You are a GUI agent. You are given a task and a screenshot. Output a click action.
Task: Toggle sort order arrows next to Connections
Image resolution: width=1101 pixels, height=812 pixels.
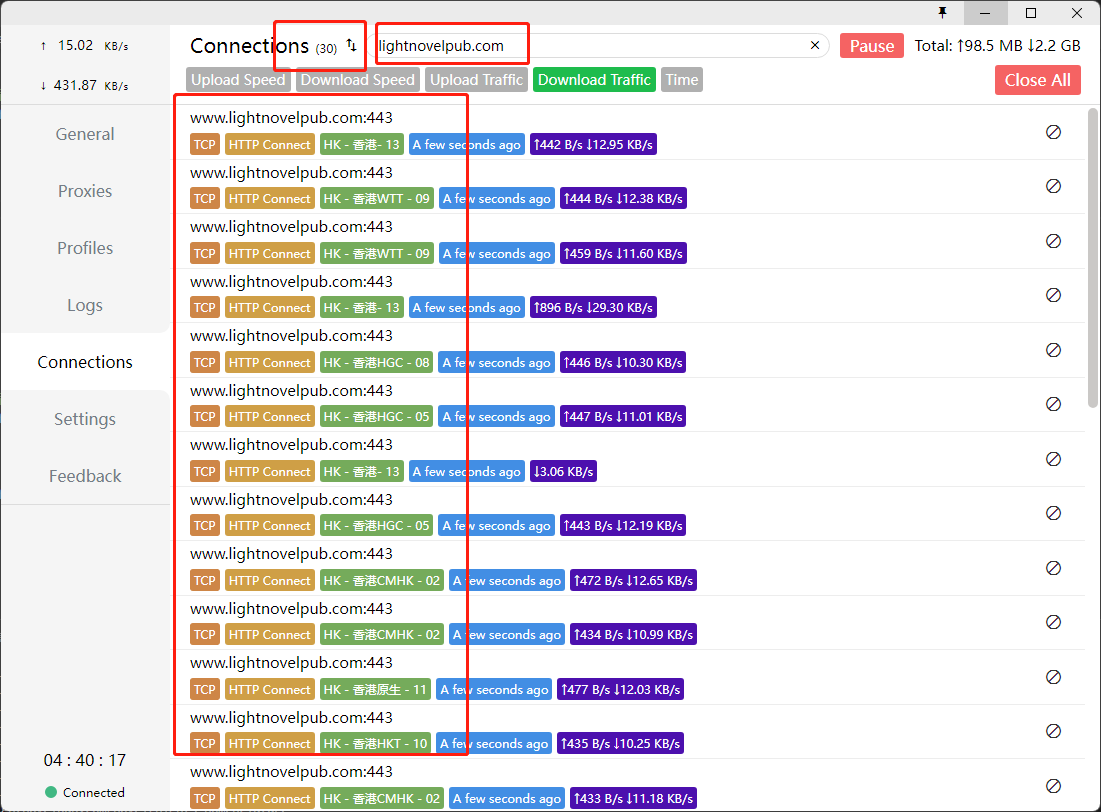click(352, 46)
